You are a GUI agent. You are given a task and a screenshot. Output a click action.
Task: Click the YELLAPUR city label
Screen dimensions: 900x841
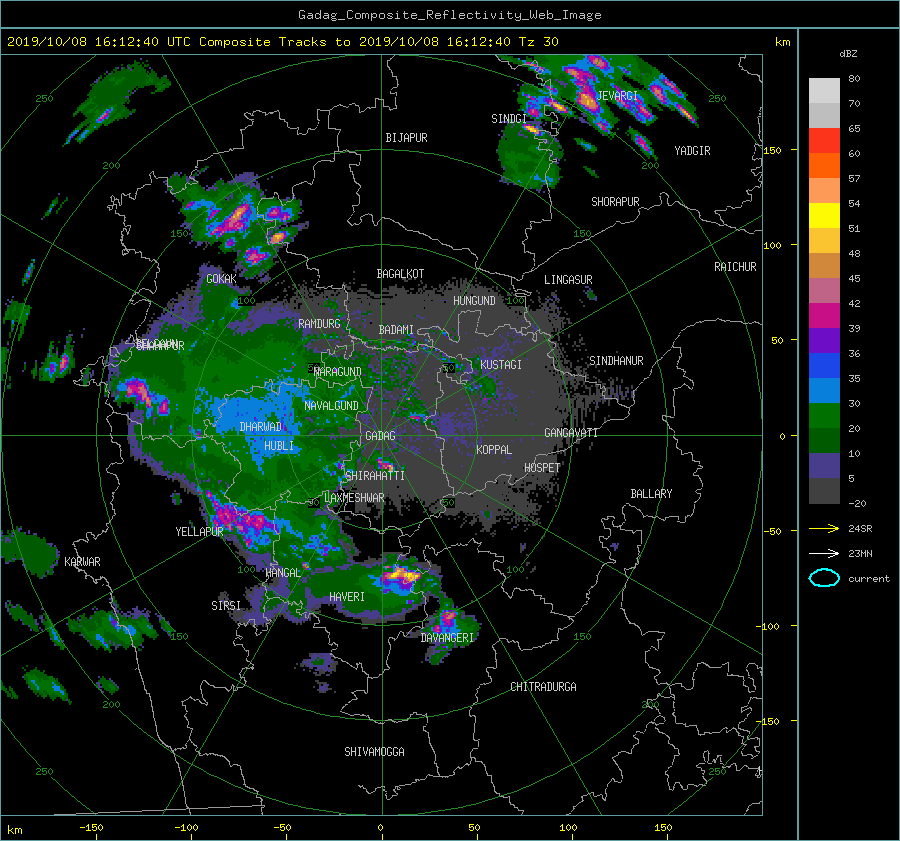[x=199, y=532]
